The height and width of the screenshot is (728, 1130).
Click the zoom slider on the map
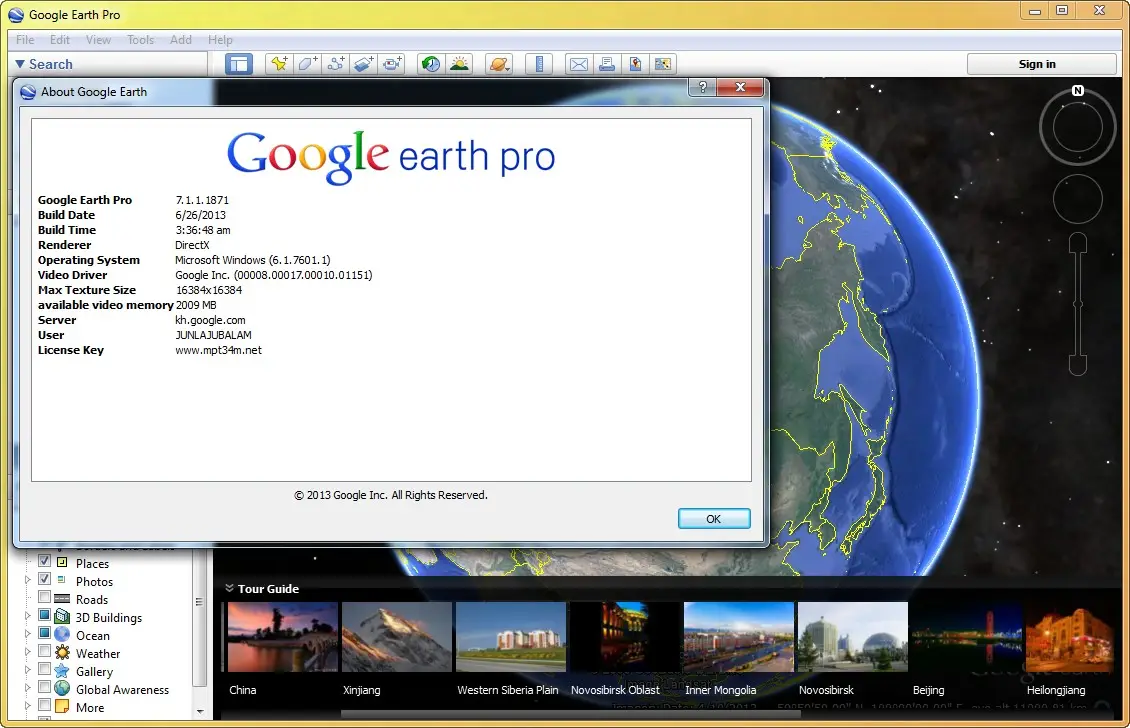(1077, 304)
